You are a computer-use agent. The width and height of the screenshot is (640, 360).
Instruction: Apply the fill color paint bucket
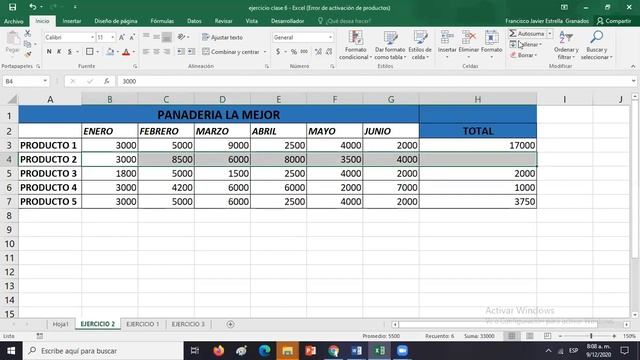(109, 52)
